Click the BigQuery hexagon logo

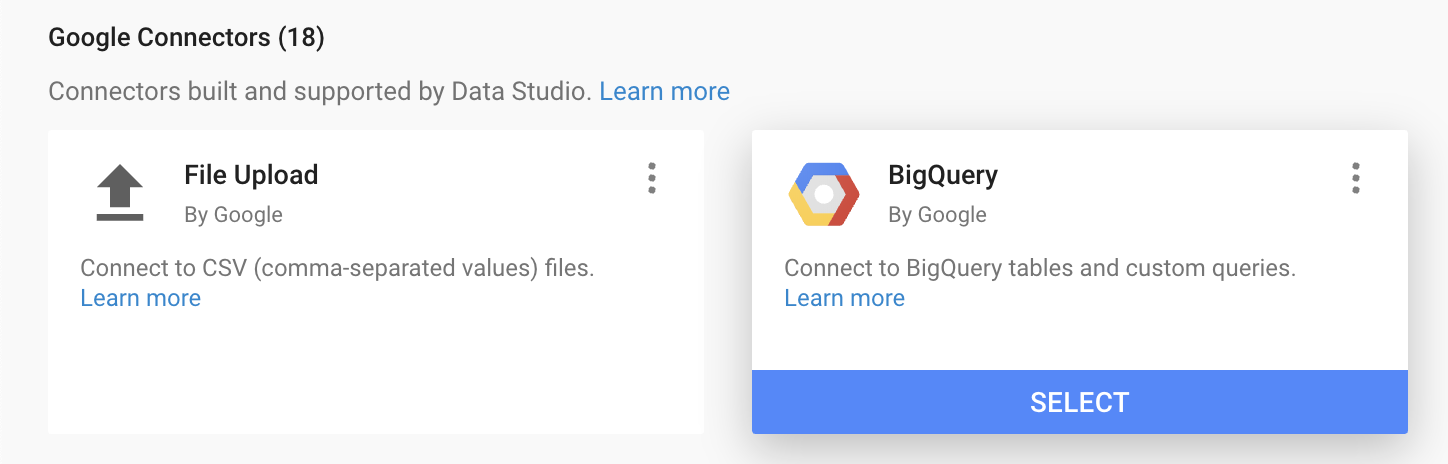[823, 194]
